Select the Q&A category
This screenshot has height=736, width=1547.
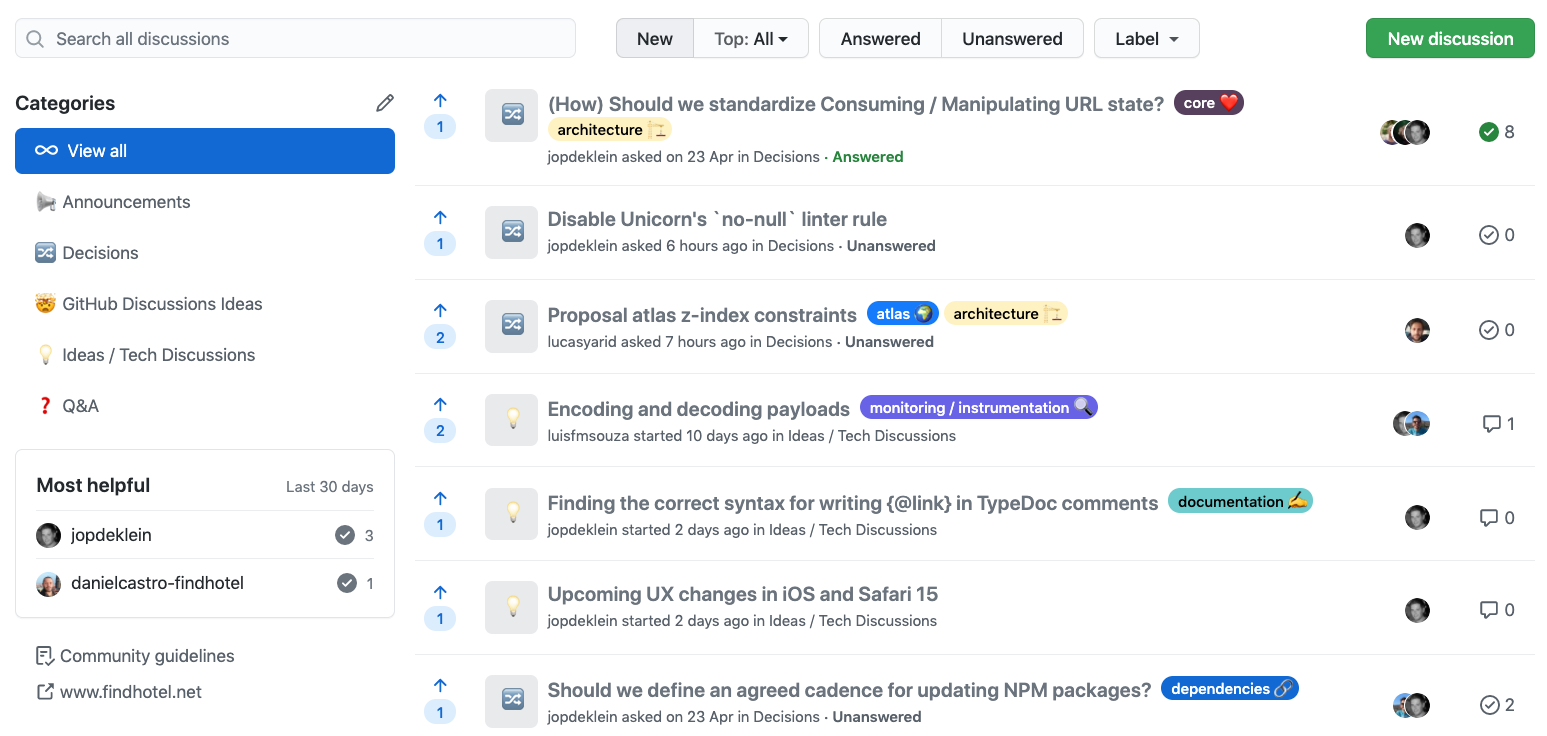80,406
